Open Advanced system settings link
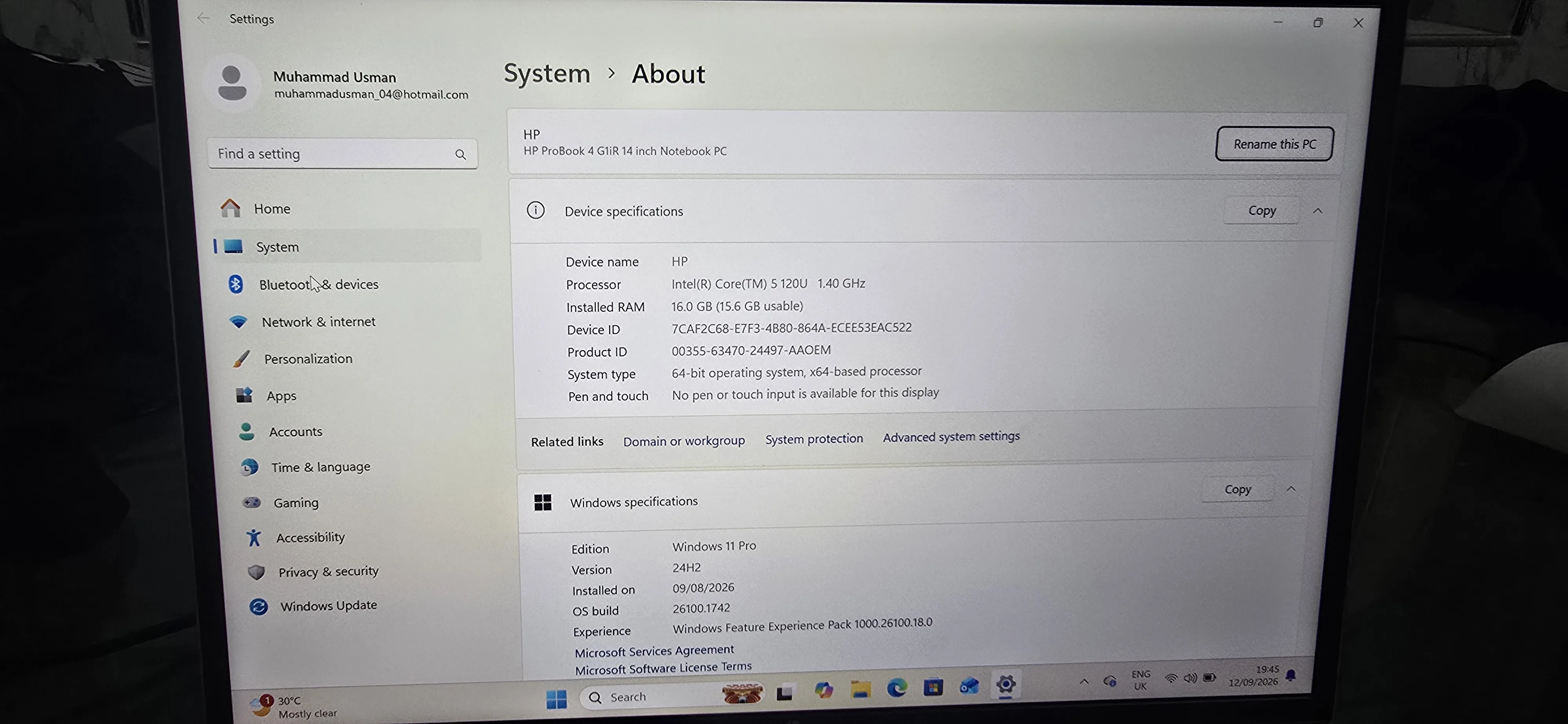The image size is (1568, 724). point(951,436)
